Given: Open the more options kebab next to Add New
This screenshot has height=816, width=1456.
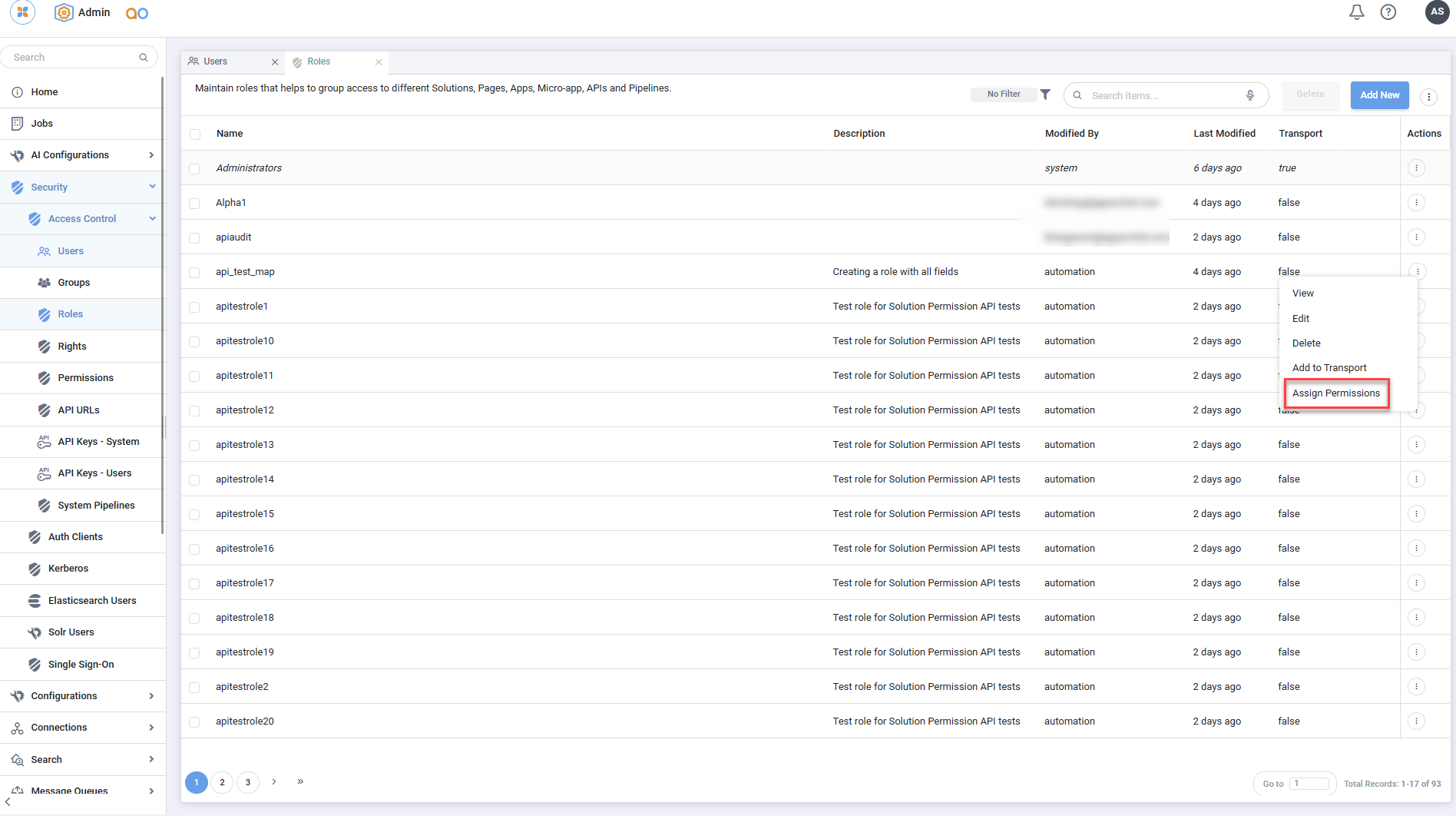Looking at the screenshot, I should coord(1428,96).
